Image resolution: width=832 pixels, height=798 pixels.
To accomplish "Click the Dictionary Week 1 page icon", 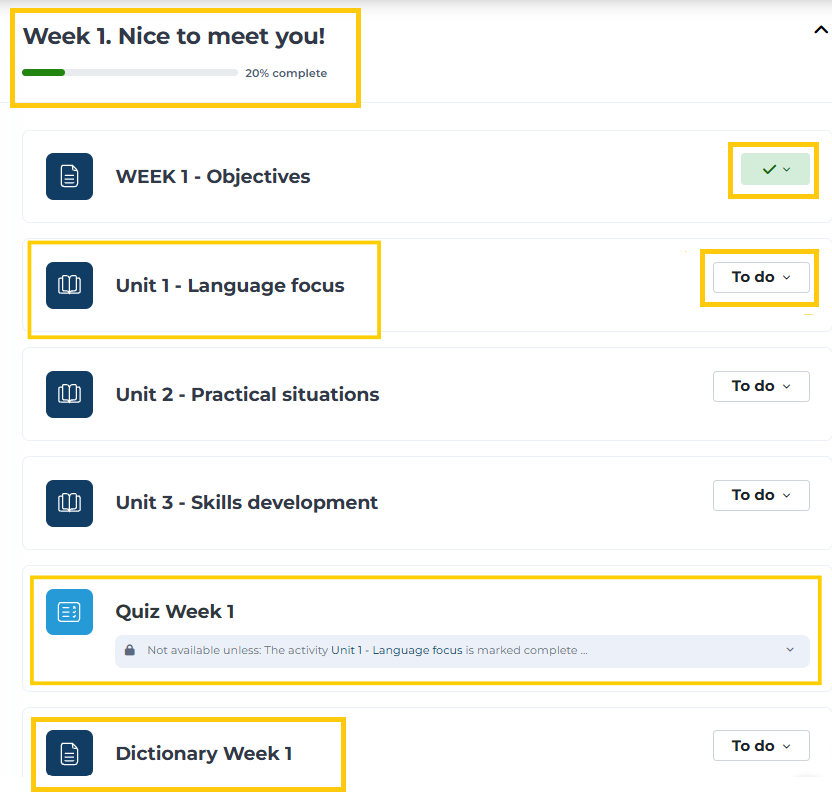I will click(70, 753).
